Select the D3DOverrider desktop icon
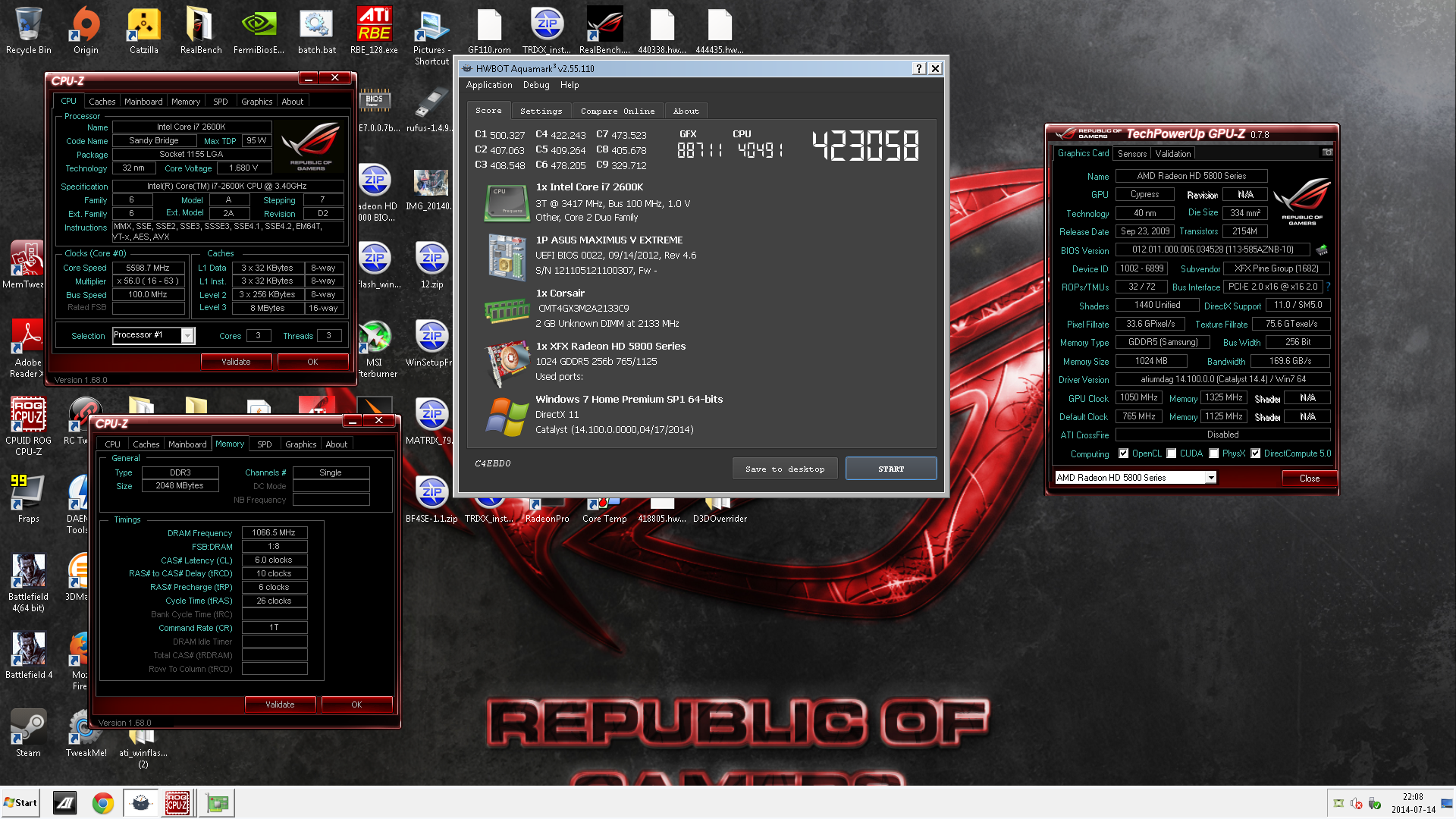The height and width of the screenshot is (819, 1456). [x=720, y=513]
